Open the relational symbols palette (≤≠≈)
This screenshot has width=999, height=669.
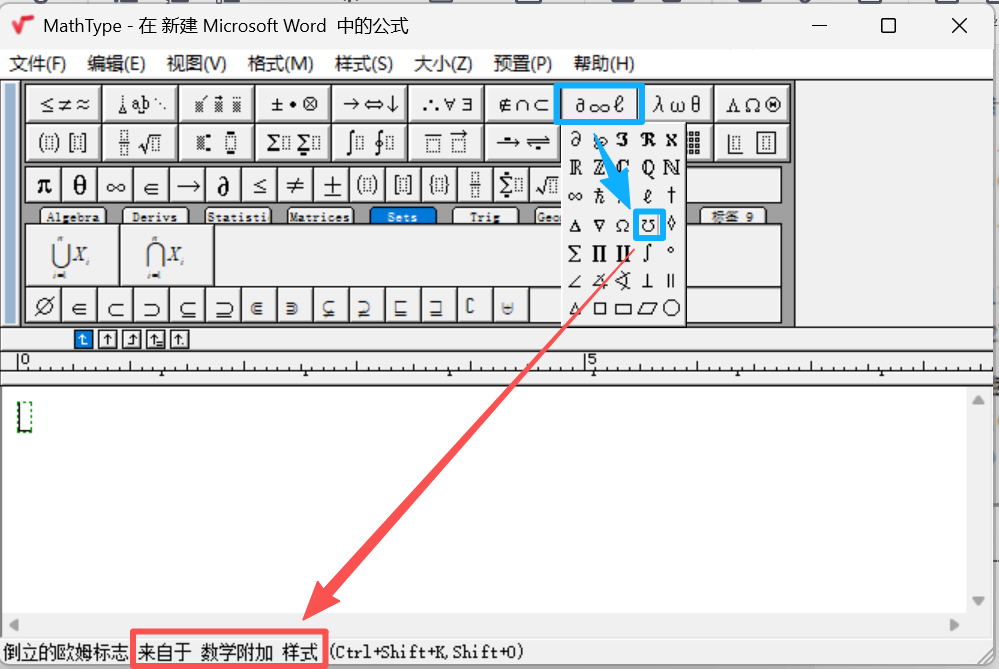(x=64, y=104)
